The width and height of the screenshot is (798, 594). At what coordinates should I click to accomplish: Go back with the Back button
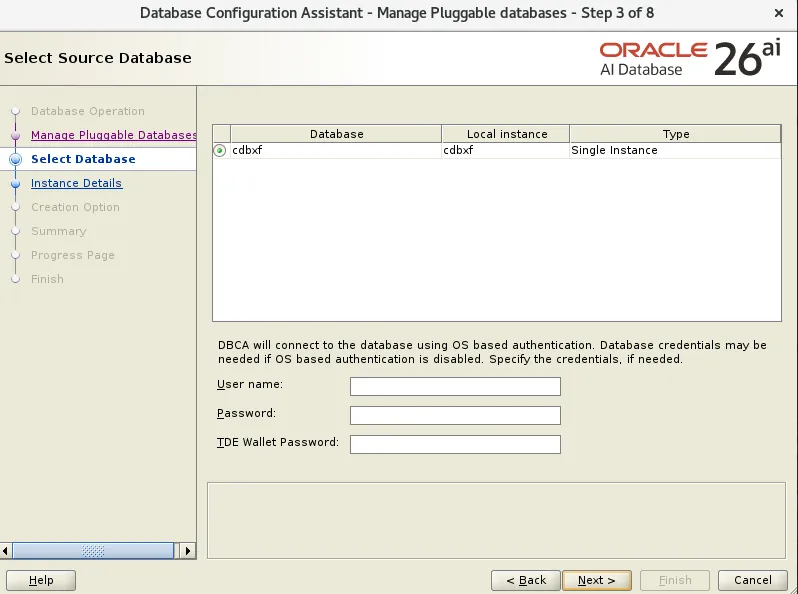tap(526, 580)
